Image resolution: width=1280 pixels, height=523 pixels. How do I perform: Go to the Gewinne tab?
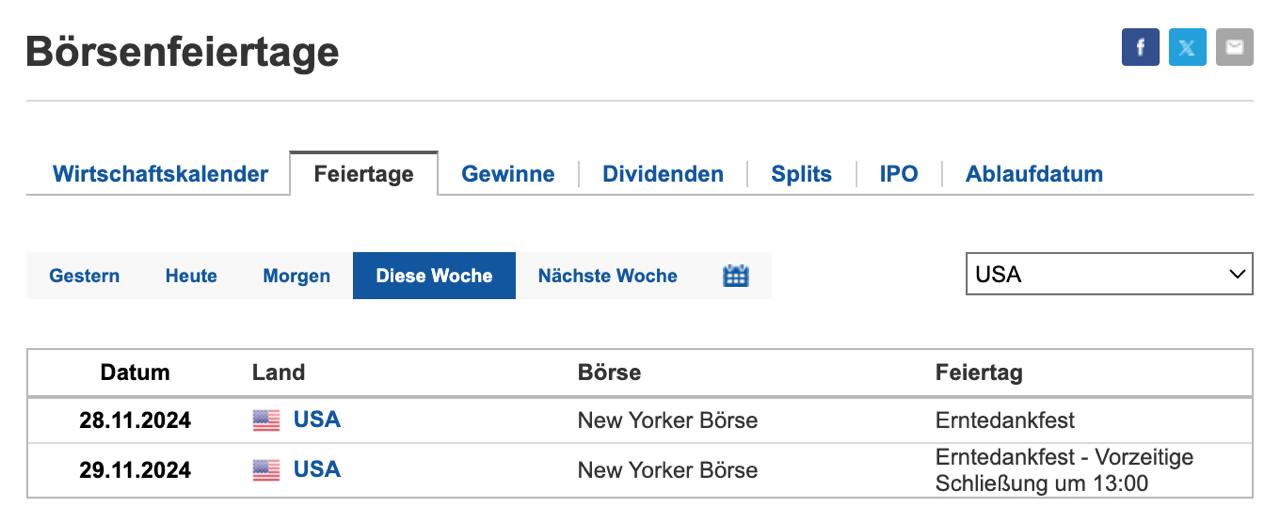point(508,174)
